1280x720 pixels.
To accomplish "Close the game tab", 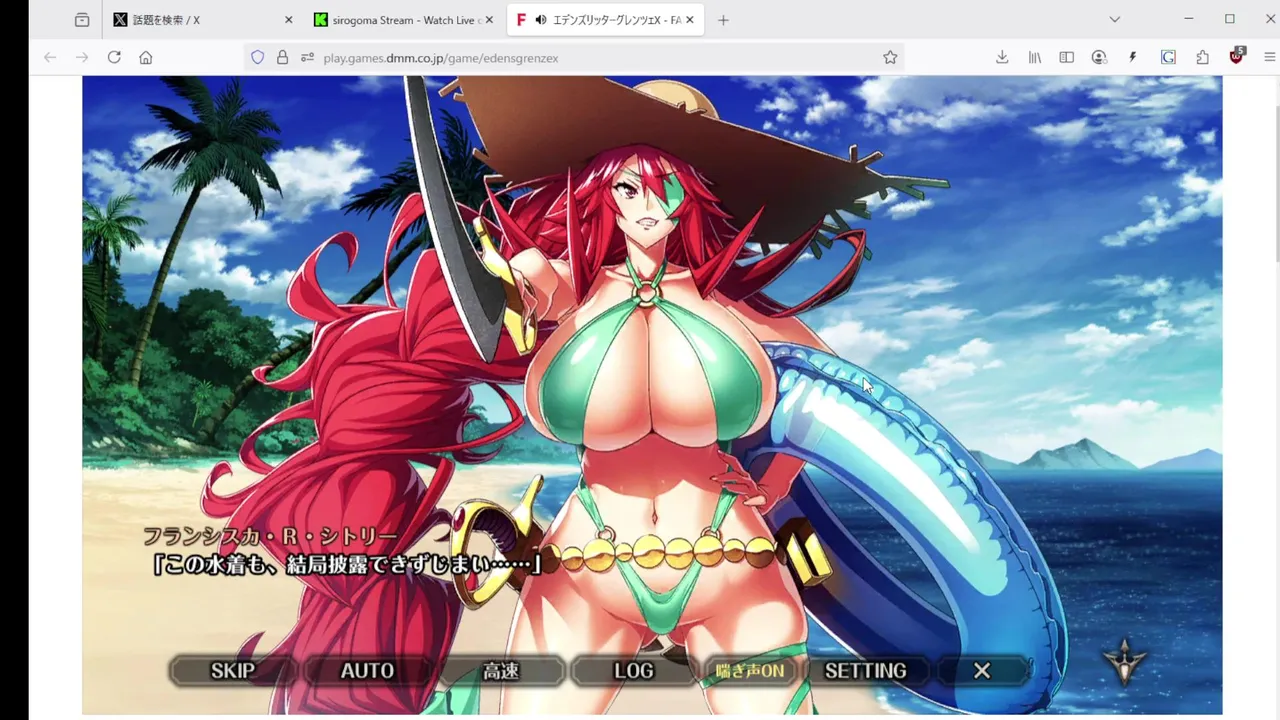I will [x=689, y=20].
